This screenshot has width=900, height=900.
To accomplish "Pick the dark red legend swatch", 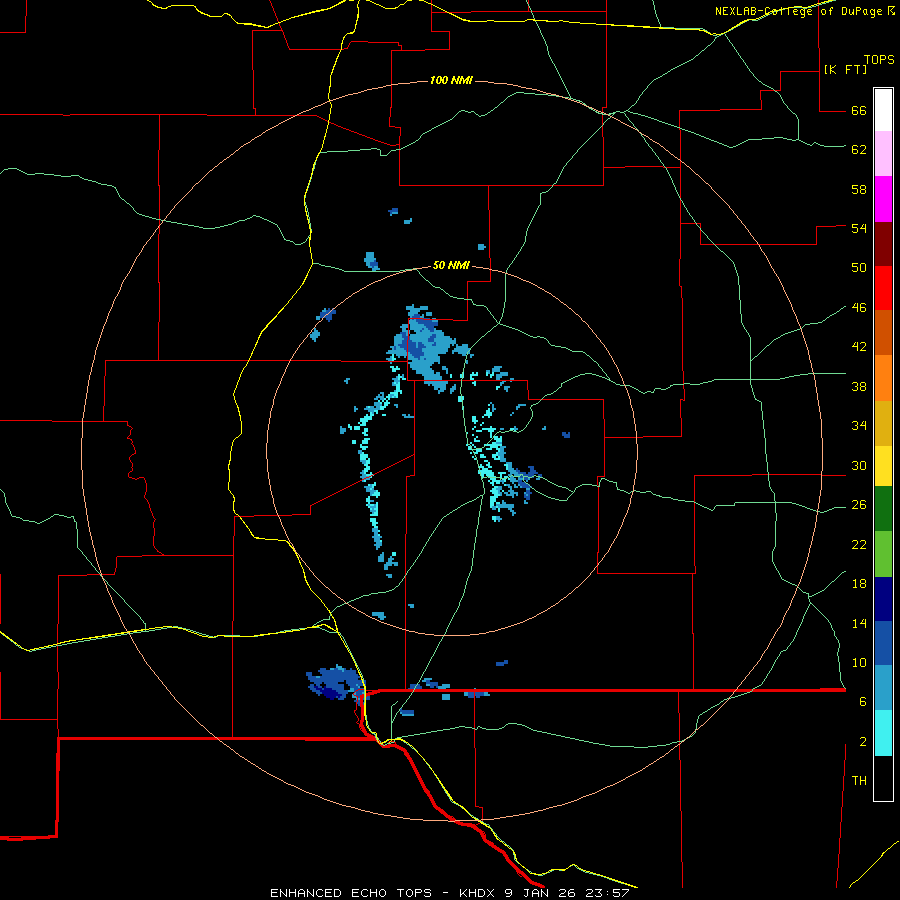I will [883, 243].
